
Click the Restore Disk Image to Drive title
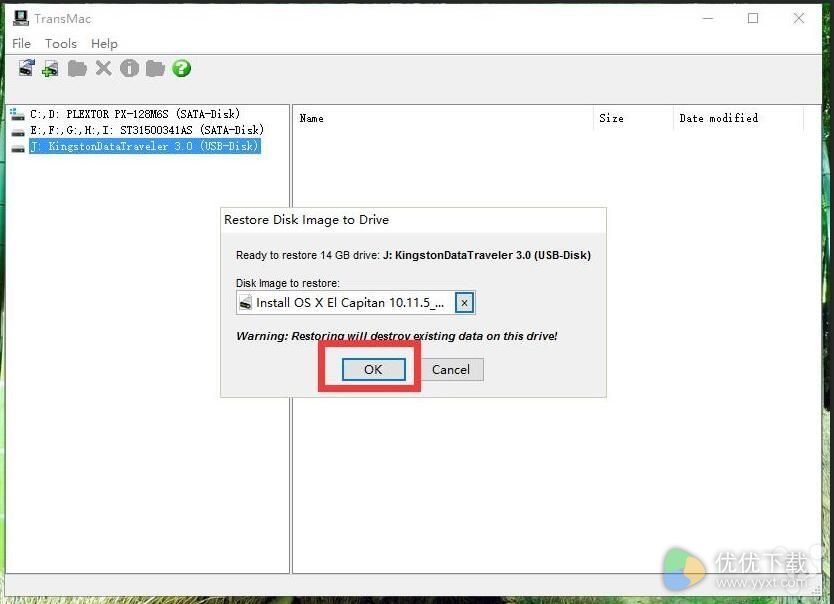pos(306,220)
